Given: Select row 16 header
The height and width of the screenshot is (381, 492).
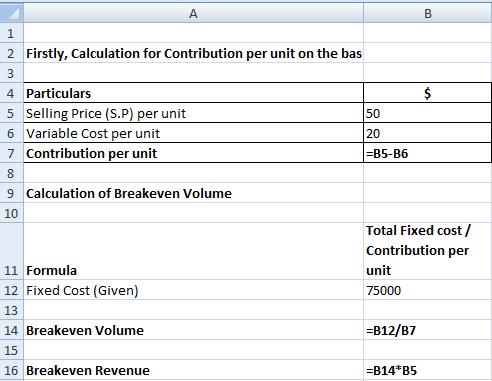Looking at the screenshot, I should pyautogui.click(x=12, y=370).
